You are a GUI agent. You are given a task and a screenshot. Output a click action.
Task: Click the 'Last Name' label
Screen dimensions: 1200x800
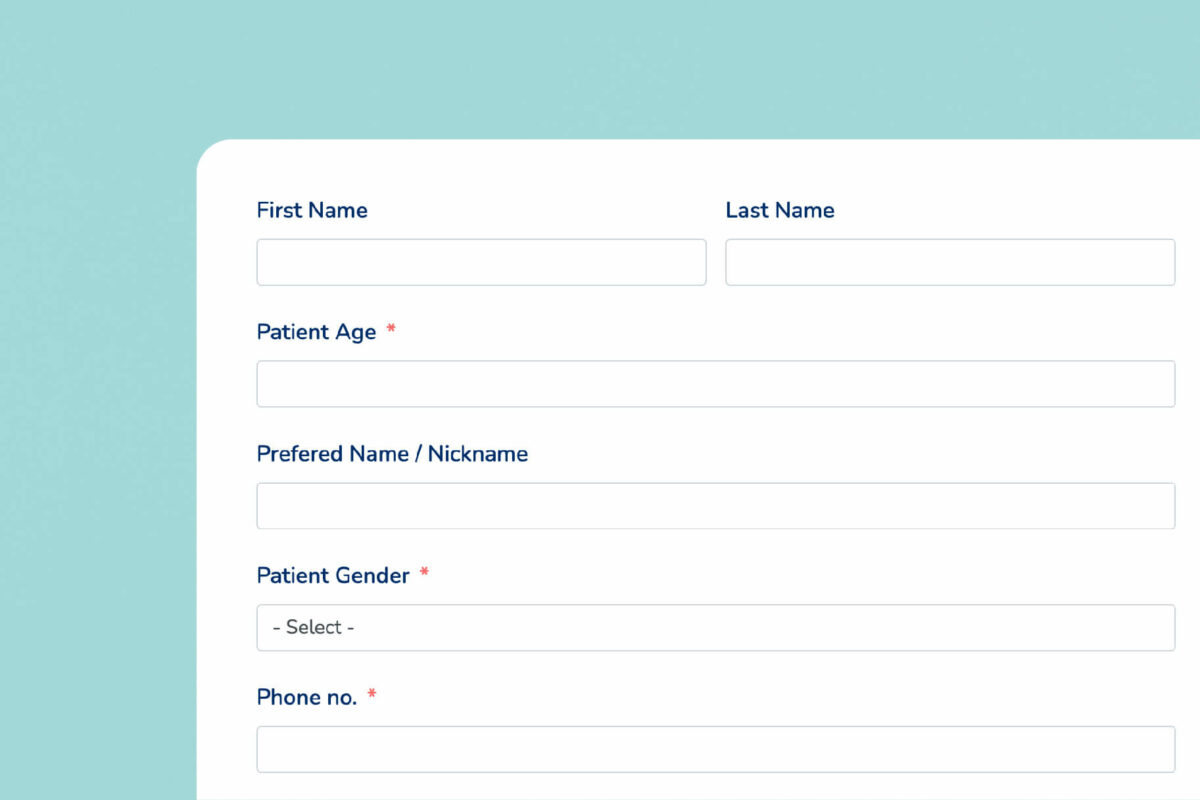[x=780, y=210]
